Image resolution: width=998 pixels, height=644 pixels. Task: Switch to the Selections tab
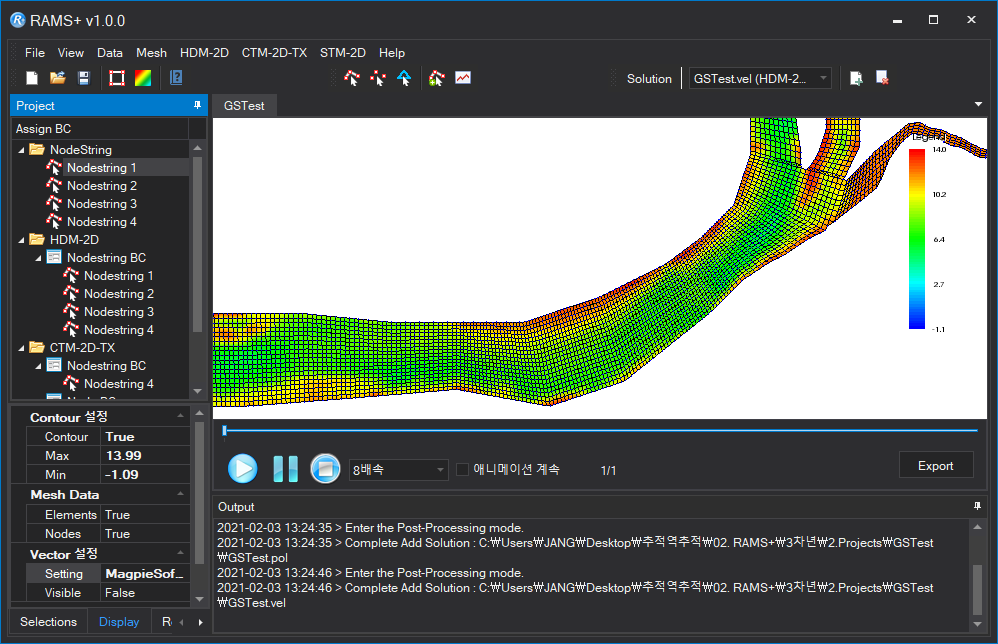tap(48, 622)
